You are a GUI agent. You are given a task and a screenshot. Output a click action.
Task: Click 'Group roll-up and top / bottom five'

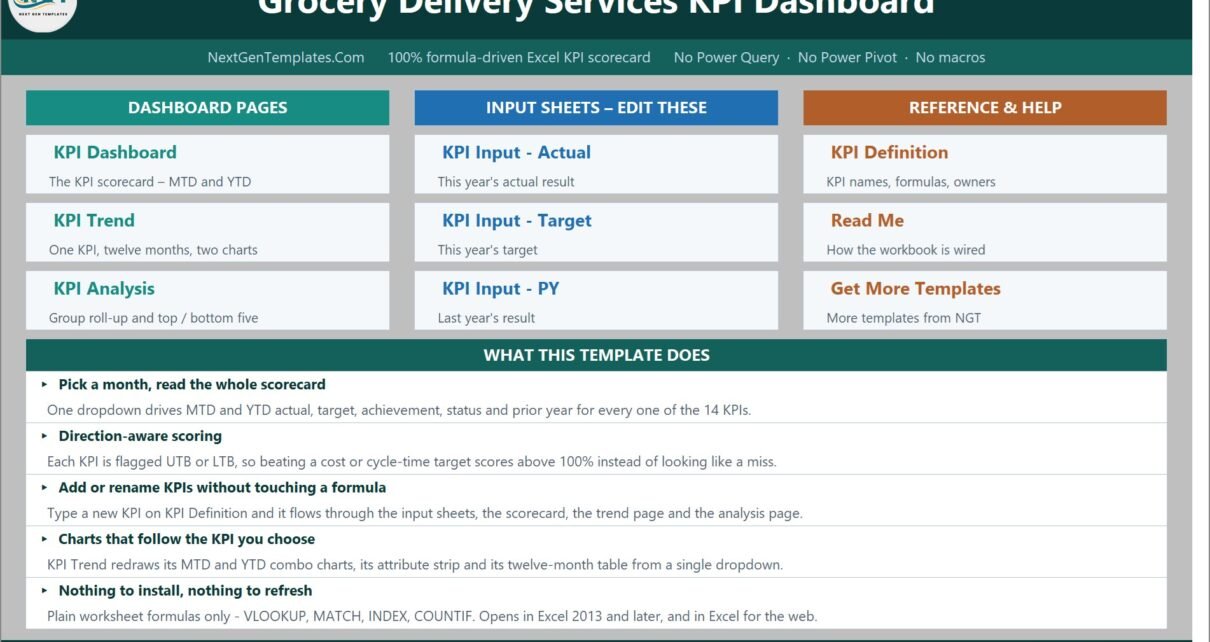click(153, 318)
